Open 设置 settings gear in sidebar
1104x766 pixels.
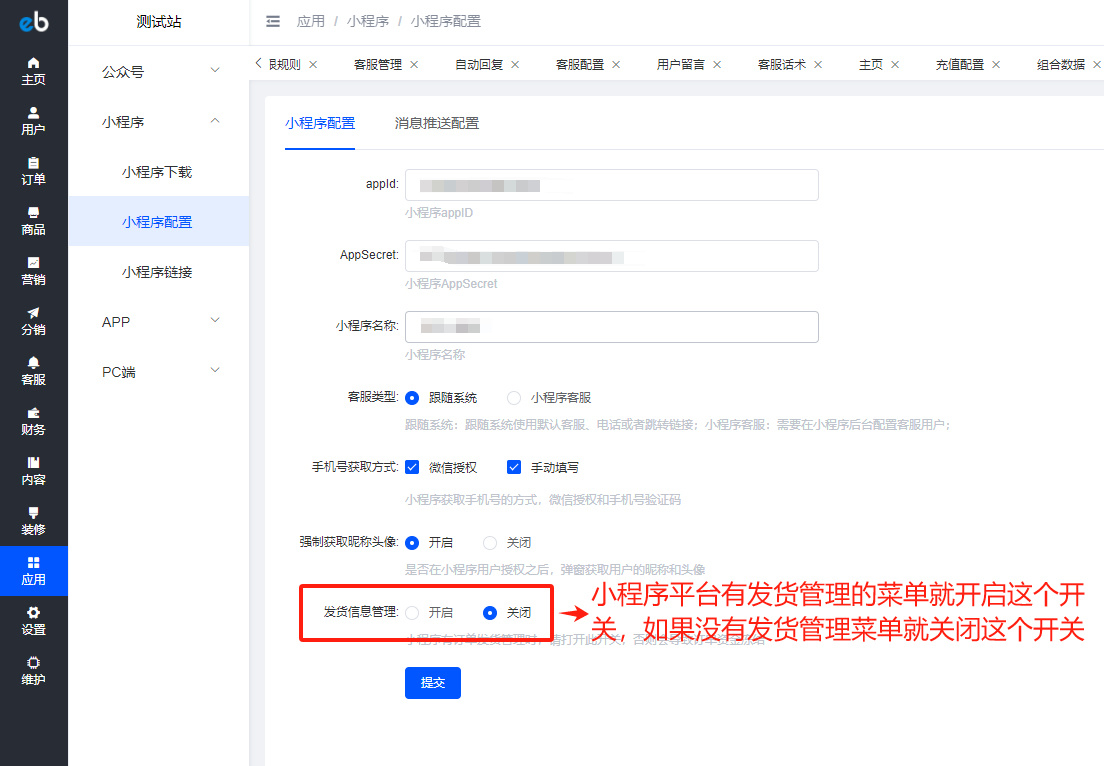click(x=33, y=621)
